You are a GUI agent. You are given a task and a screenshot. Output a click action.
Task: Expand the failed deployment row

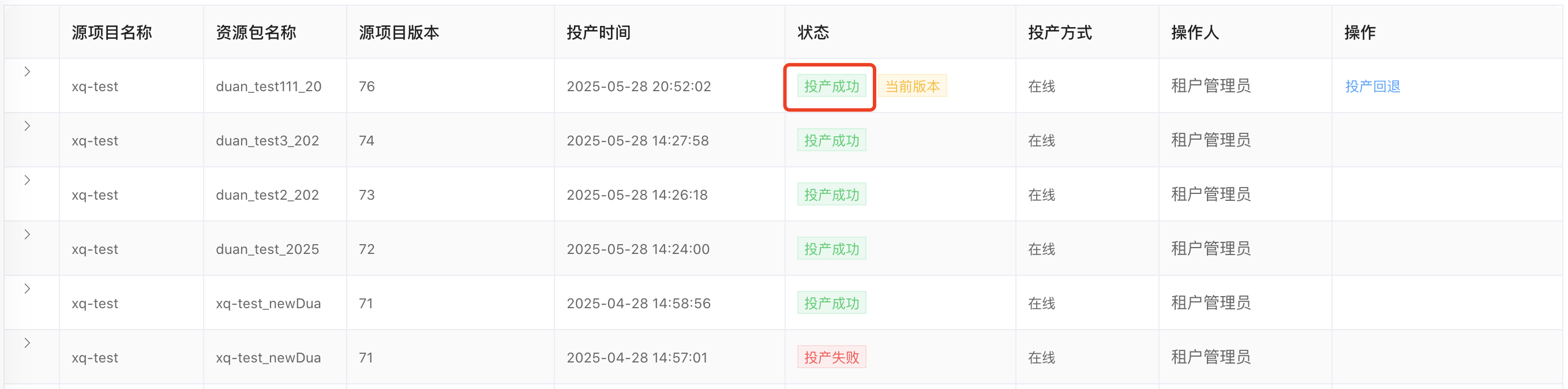(x=27, y=343)
